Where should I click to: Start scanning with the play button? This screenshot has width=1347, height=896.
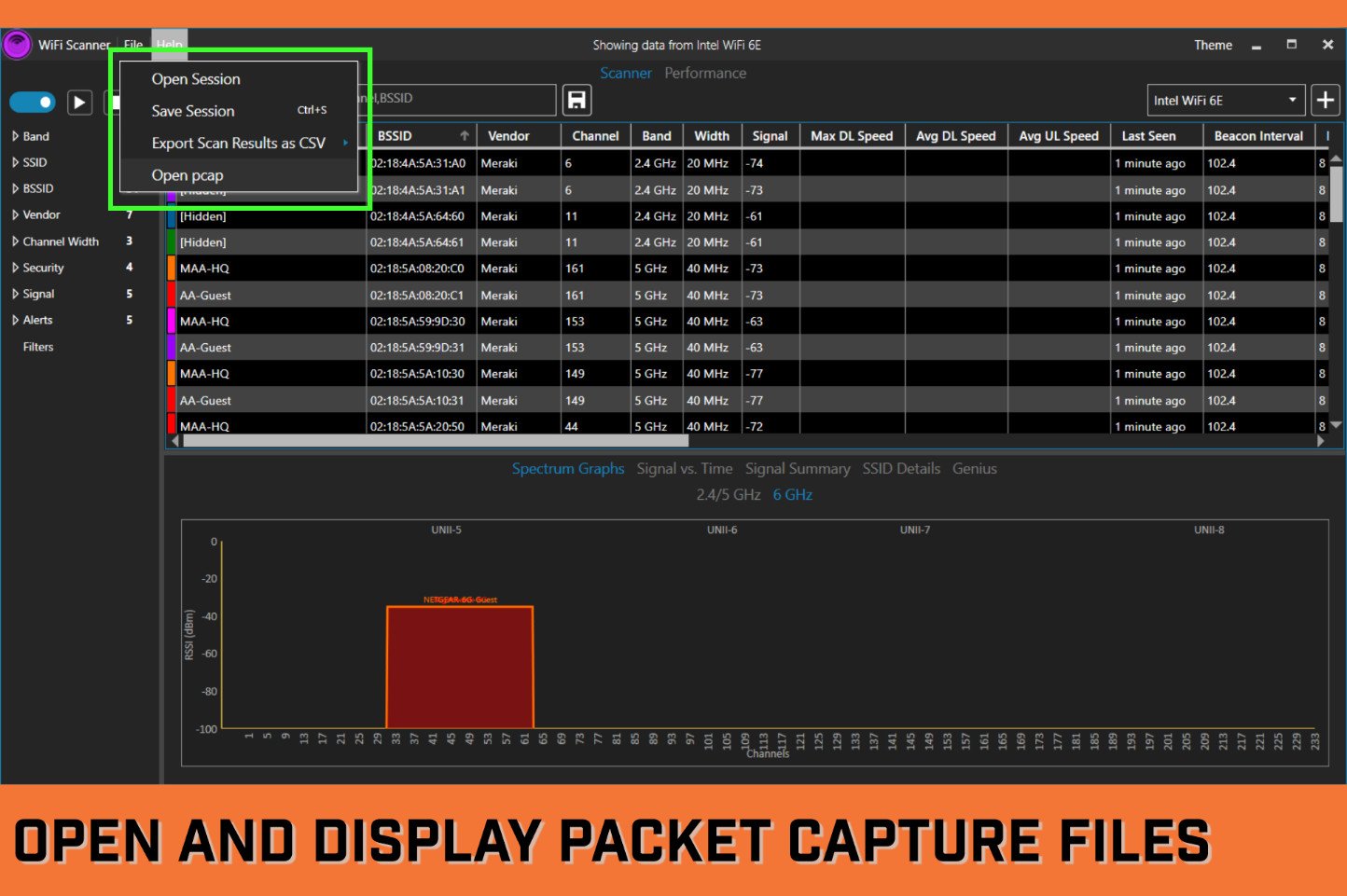(80, 102)
